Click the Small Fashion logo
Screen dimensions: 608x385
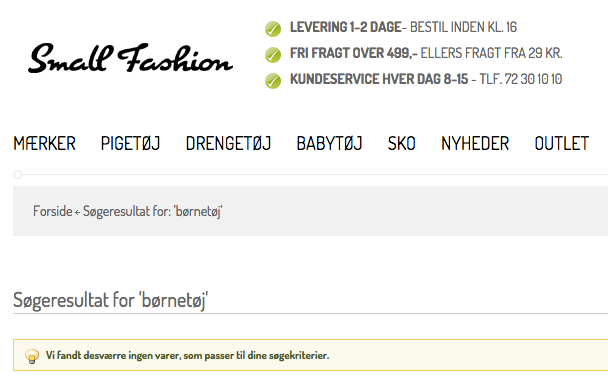[x=130, y=58]
